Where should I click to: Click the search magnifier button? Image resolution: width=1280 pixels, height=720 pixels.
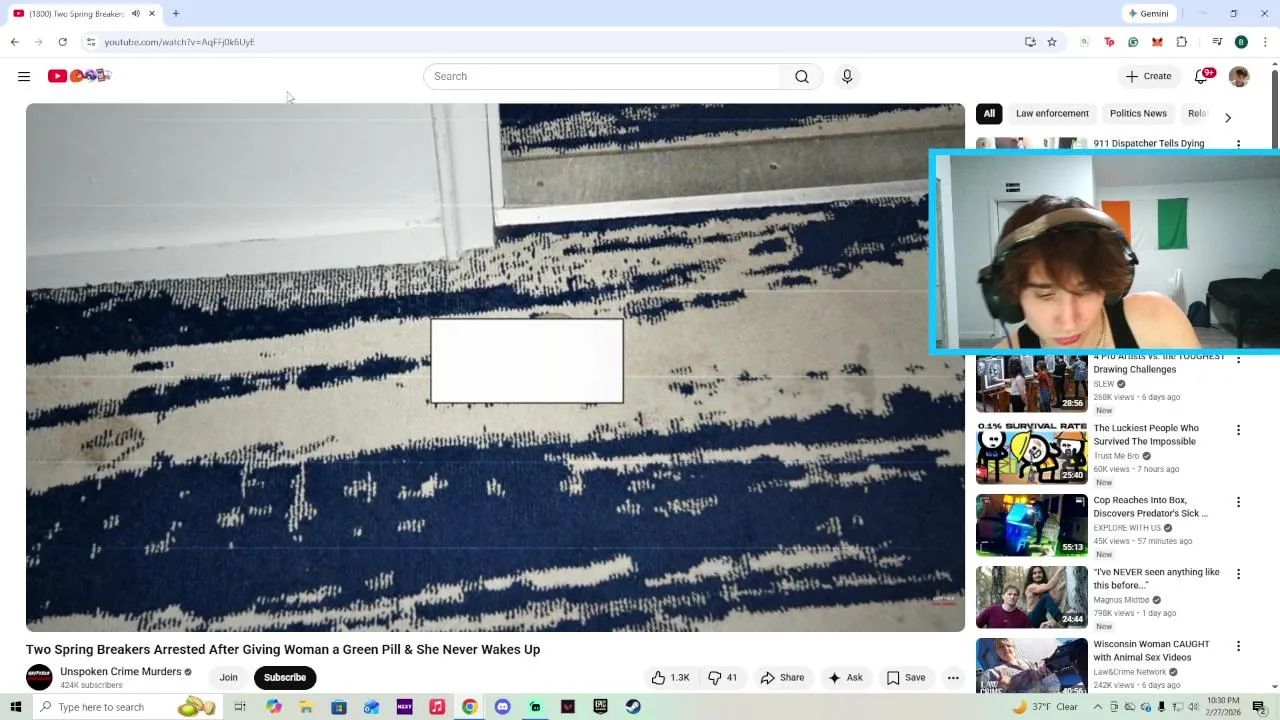coord(801,76)
